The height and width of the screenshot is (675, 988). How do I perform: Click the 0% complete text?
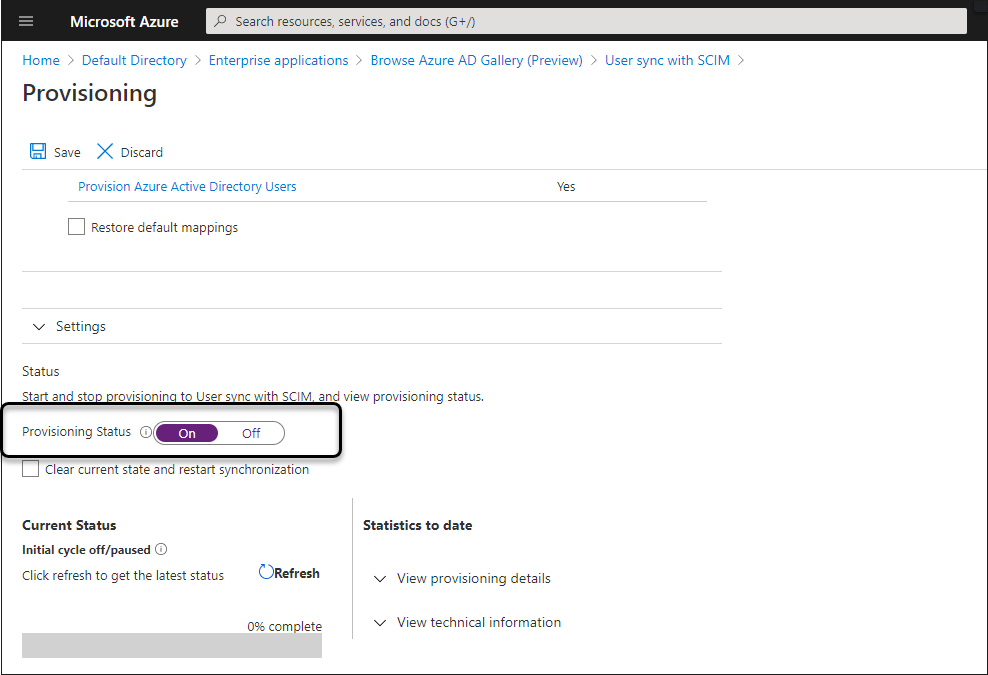click(284, 626)
